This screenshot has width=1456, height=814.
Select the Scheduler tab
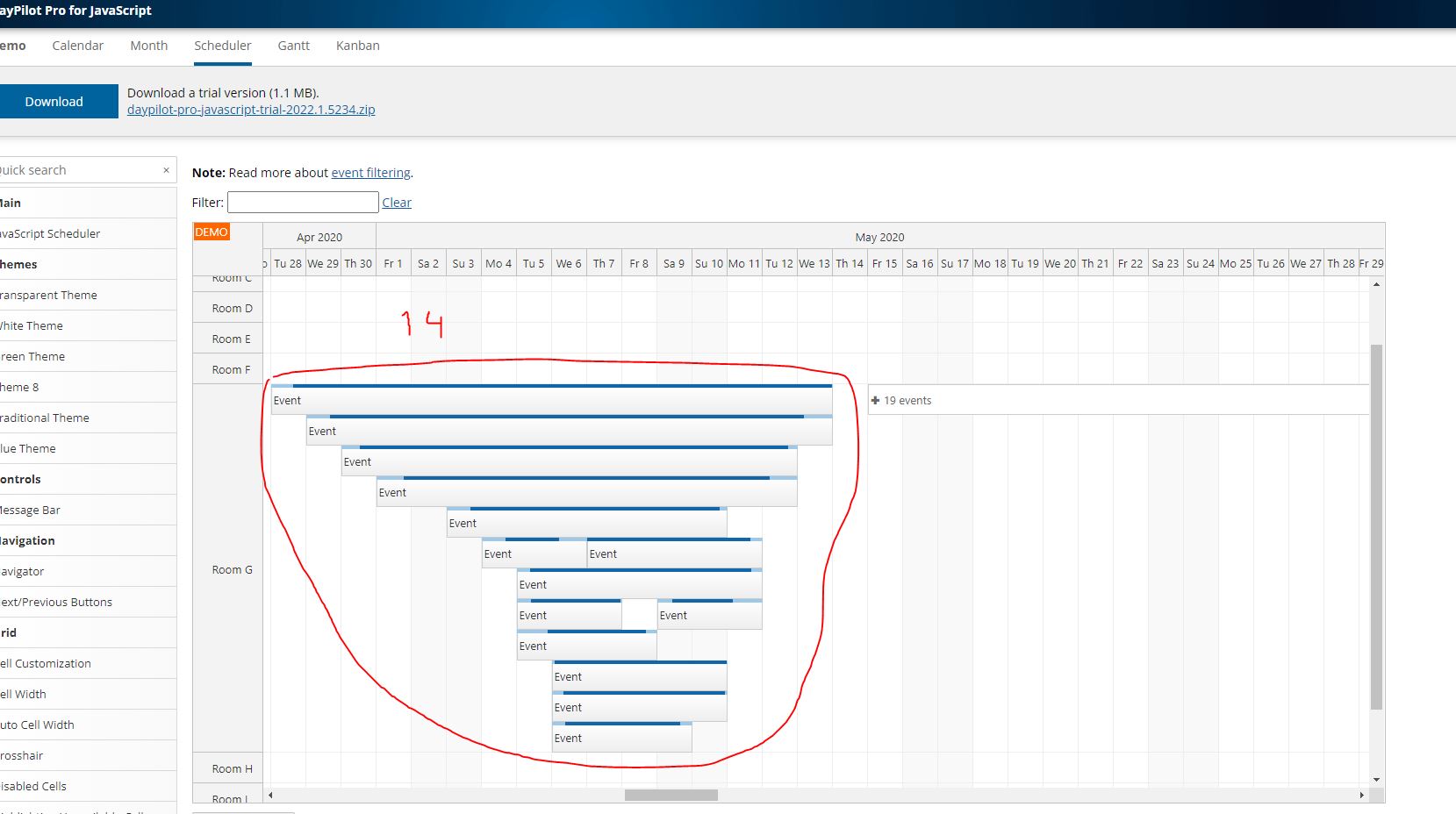[222, 46]
